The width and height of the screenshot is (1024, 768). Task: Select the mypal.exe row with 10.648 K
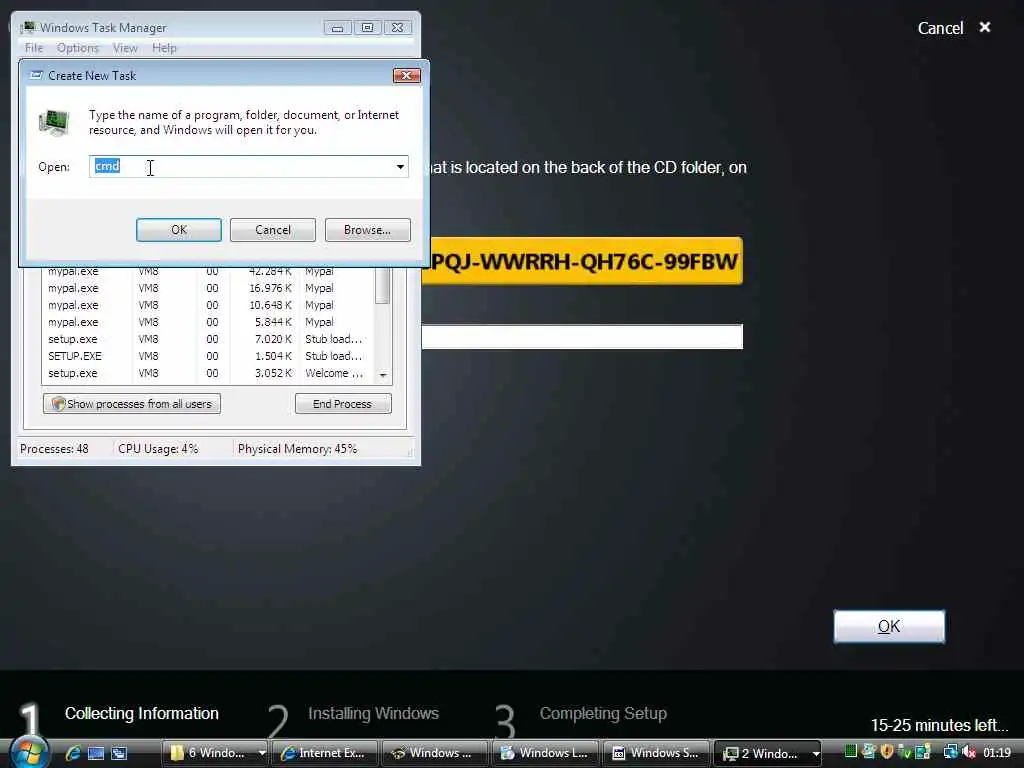tap(208, 305)
